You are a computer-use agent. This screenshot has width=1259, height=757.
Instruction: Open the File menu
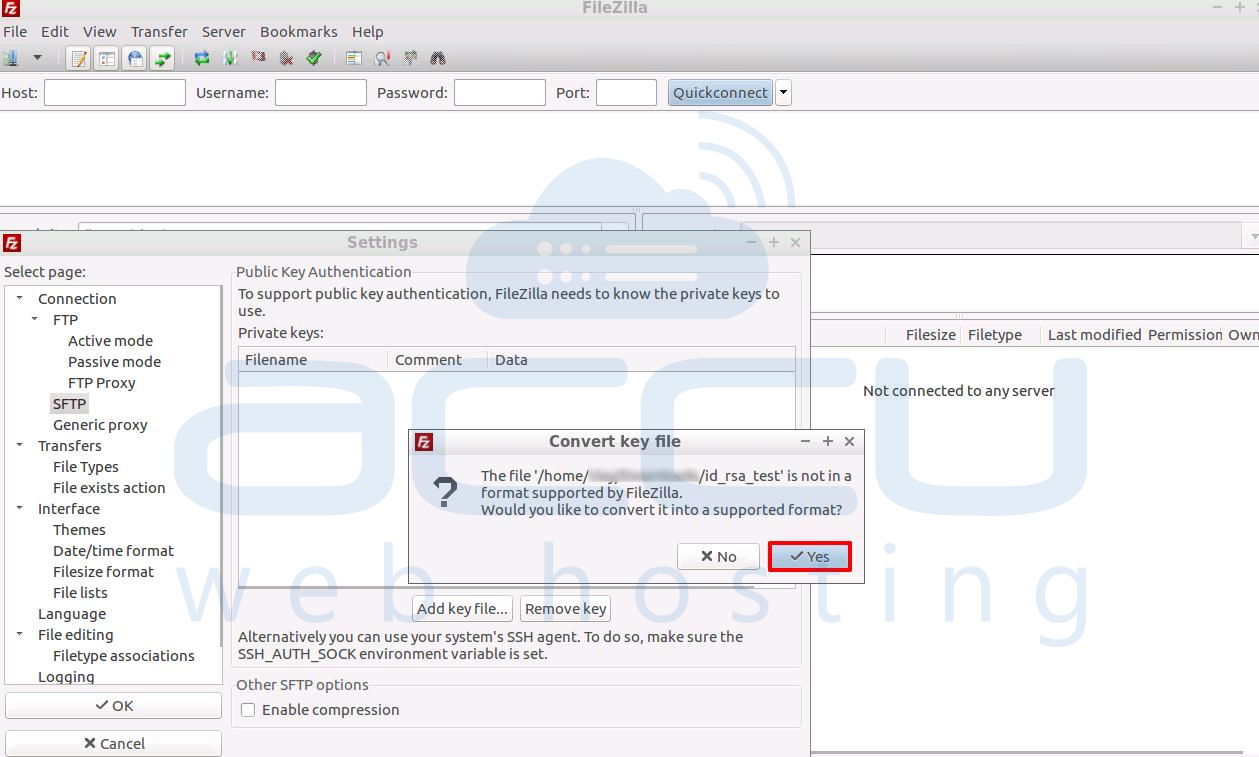click(15, 32)
